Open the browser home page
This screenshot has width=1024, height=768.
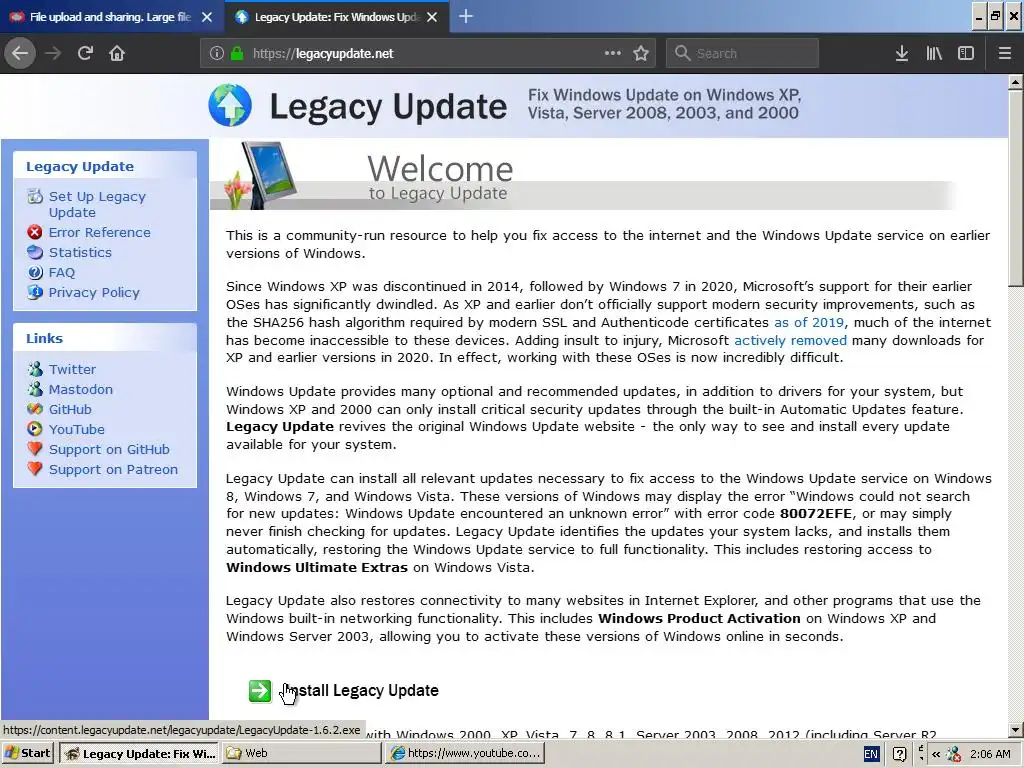(x=117, y=53)
